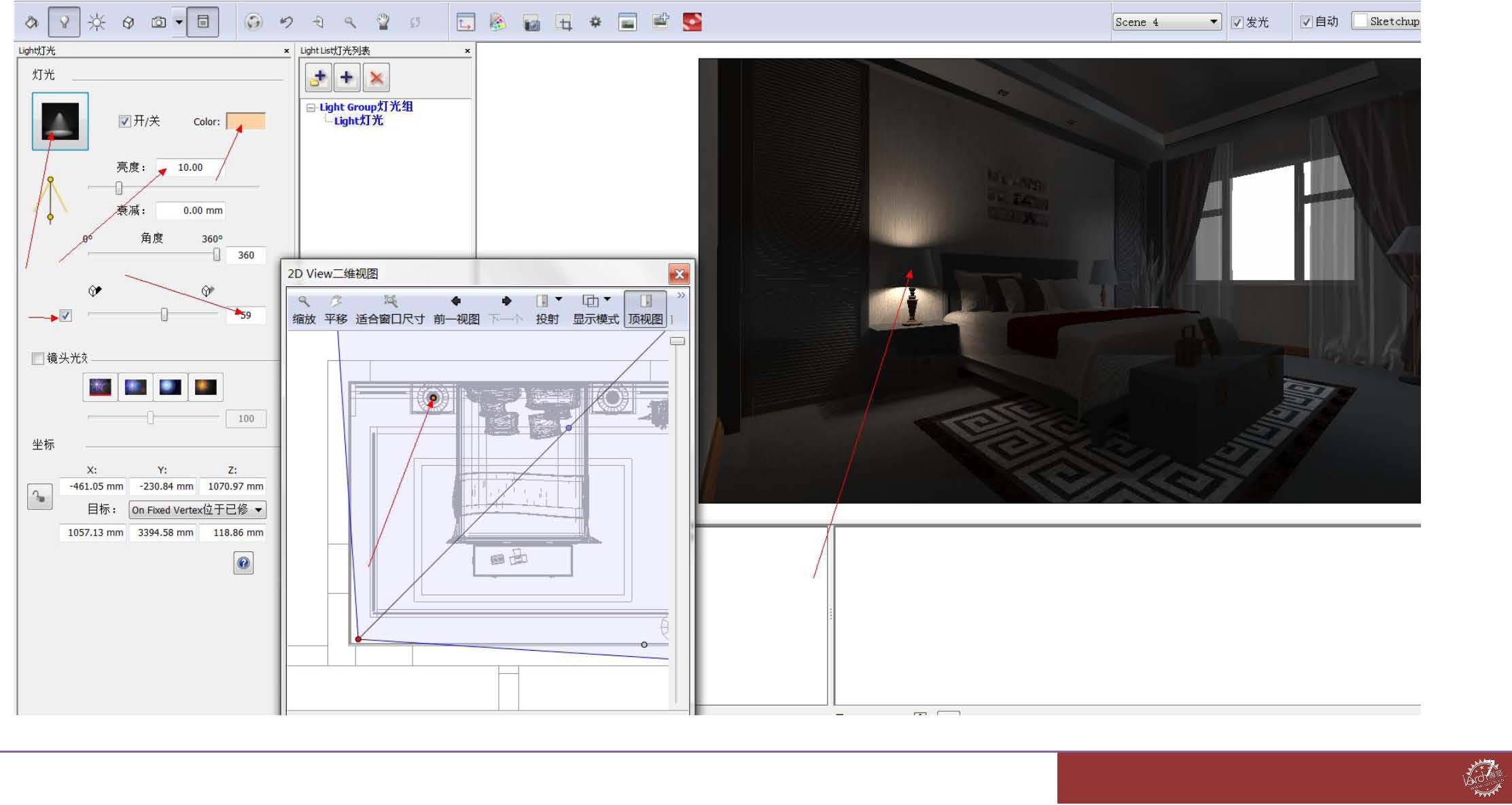
Task: Click the angle slider handle
Action: (x=217, y=254)
